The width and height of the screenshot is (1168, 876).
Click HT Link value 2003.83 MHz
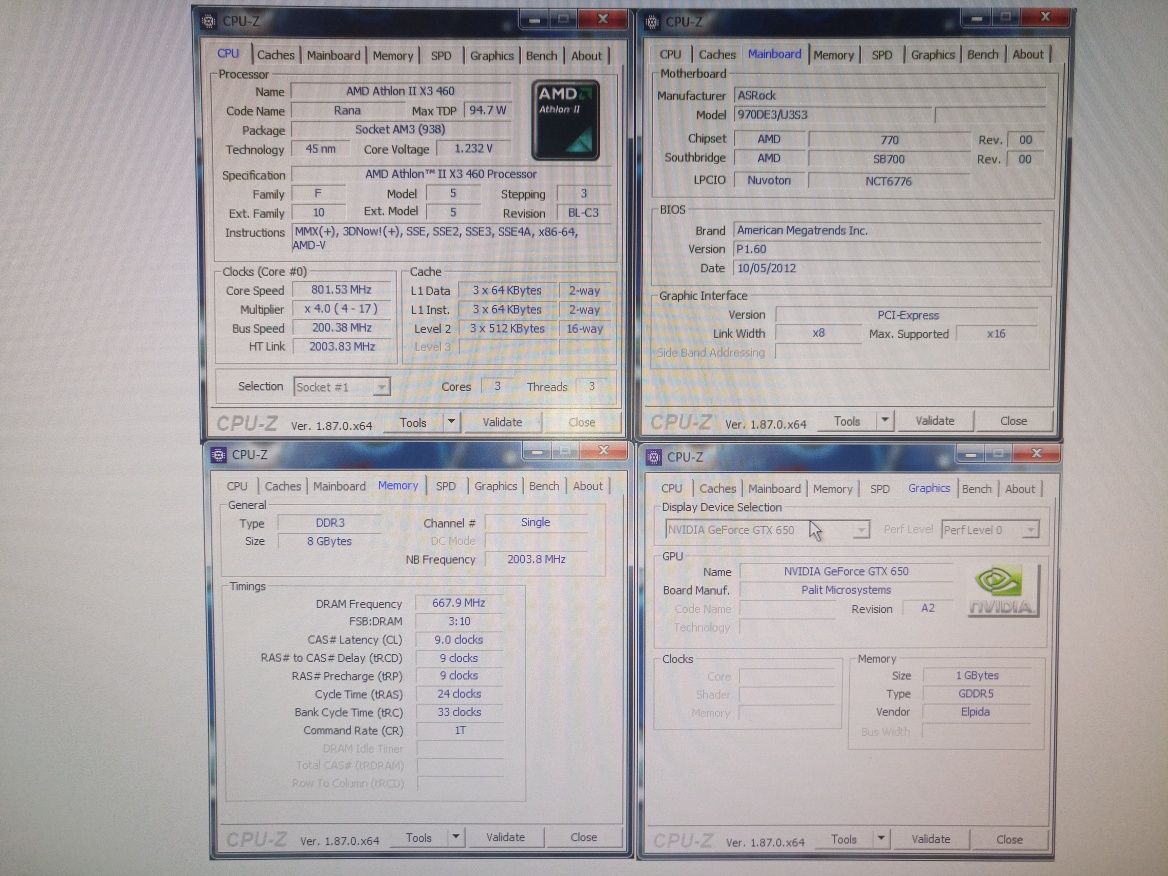(342, 346)
